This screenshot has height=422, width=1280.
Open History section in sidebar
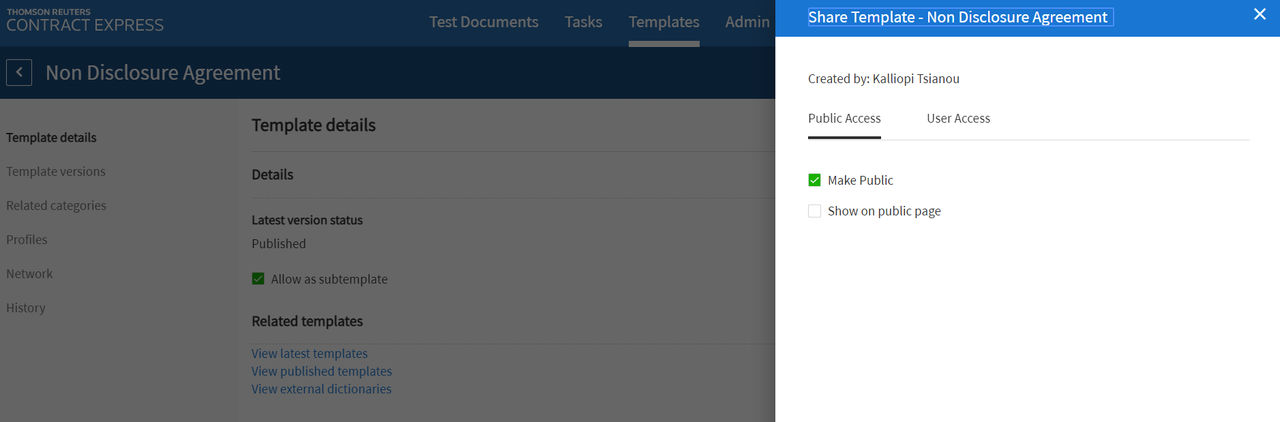pyautogui.click(x=26, y=308)
